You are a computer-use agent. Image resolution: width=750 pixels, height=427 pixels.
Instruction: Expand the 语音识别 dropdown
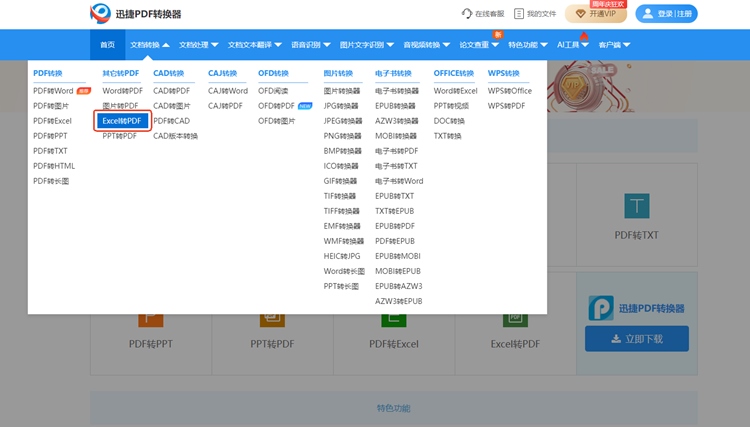tap(311, 45)
